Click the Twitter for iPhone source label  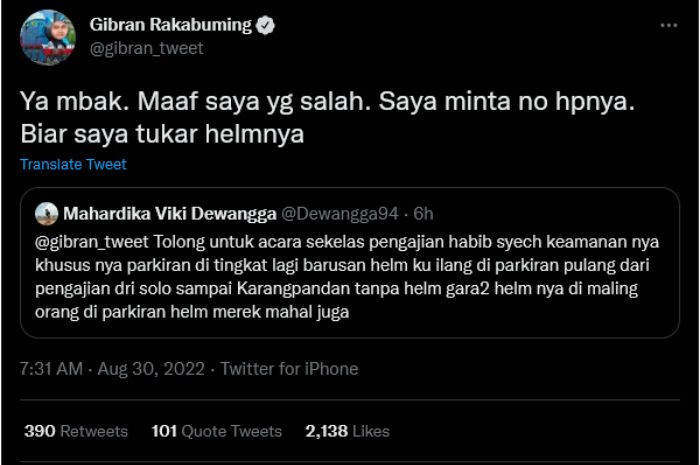tap(289, 369)
